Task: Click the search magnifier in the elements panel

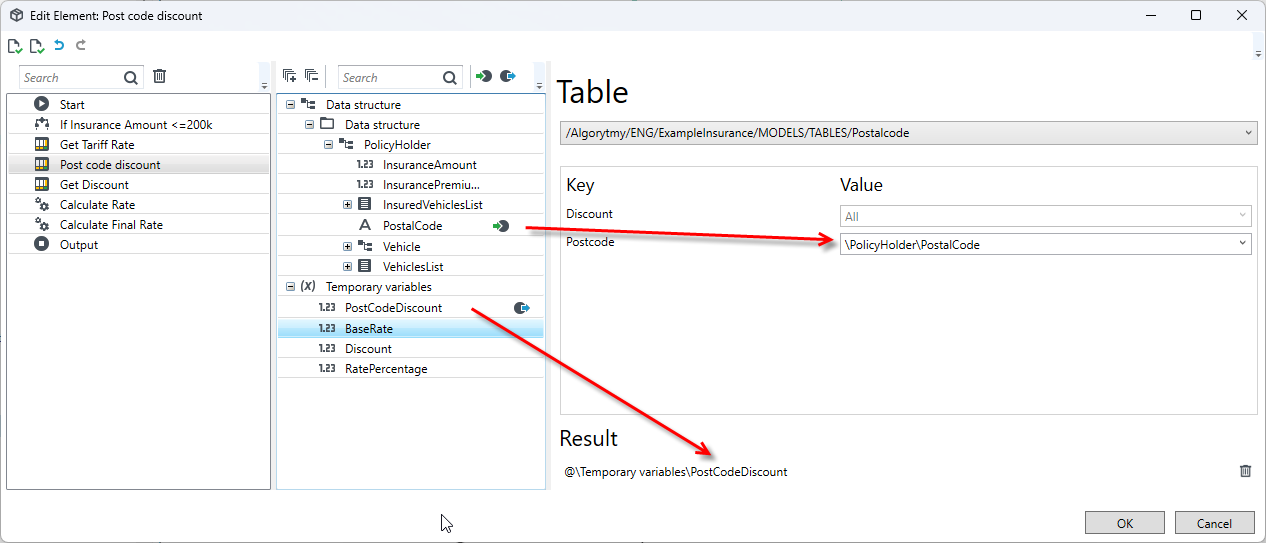Action: point(131,77)
